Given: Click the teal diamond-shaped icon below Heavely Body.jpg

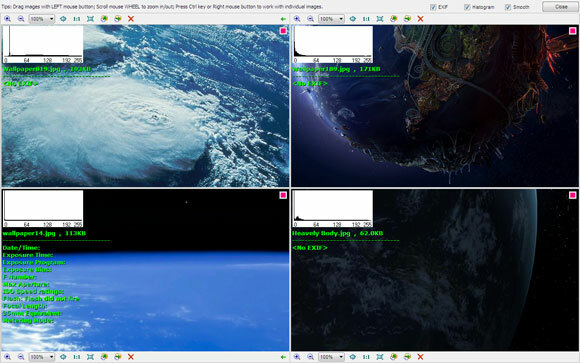Looking at the screenshot, I should pos(353,357).
